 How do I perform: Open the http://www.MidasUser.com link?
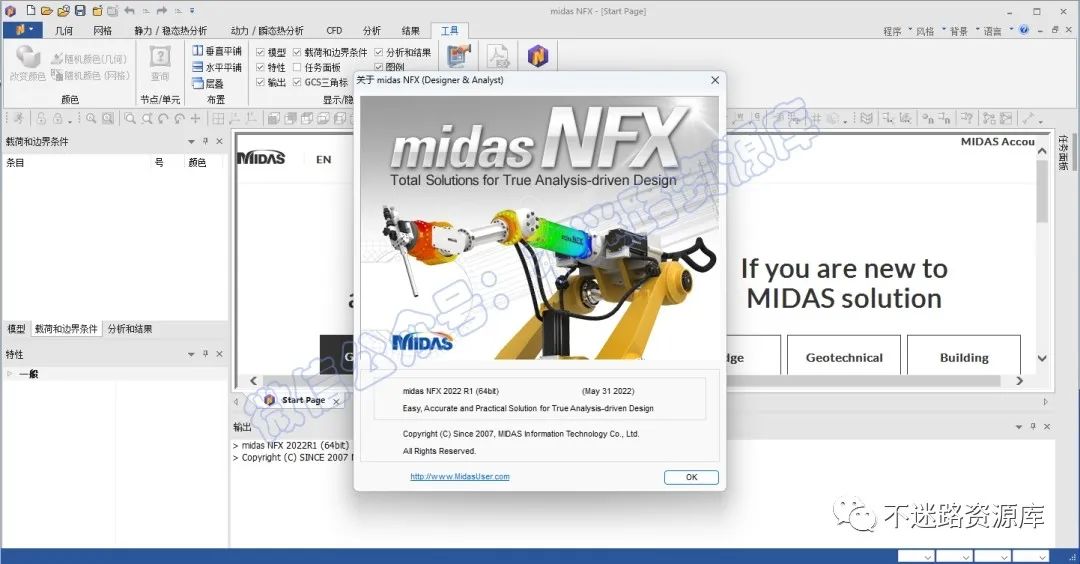coord(460,477)
